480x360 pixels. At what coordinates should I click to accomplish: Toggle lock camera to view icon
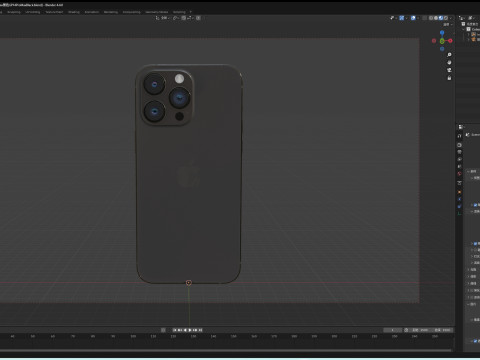tap(449, 78)
